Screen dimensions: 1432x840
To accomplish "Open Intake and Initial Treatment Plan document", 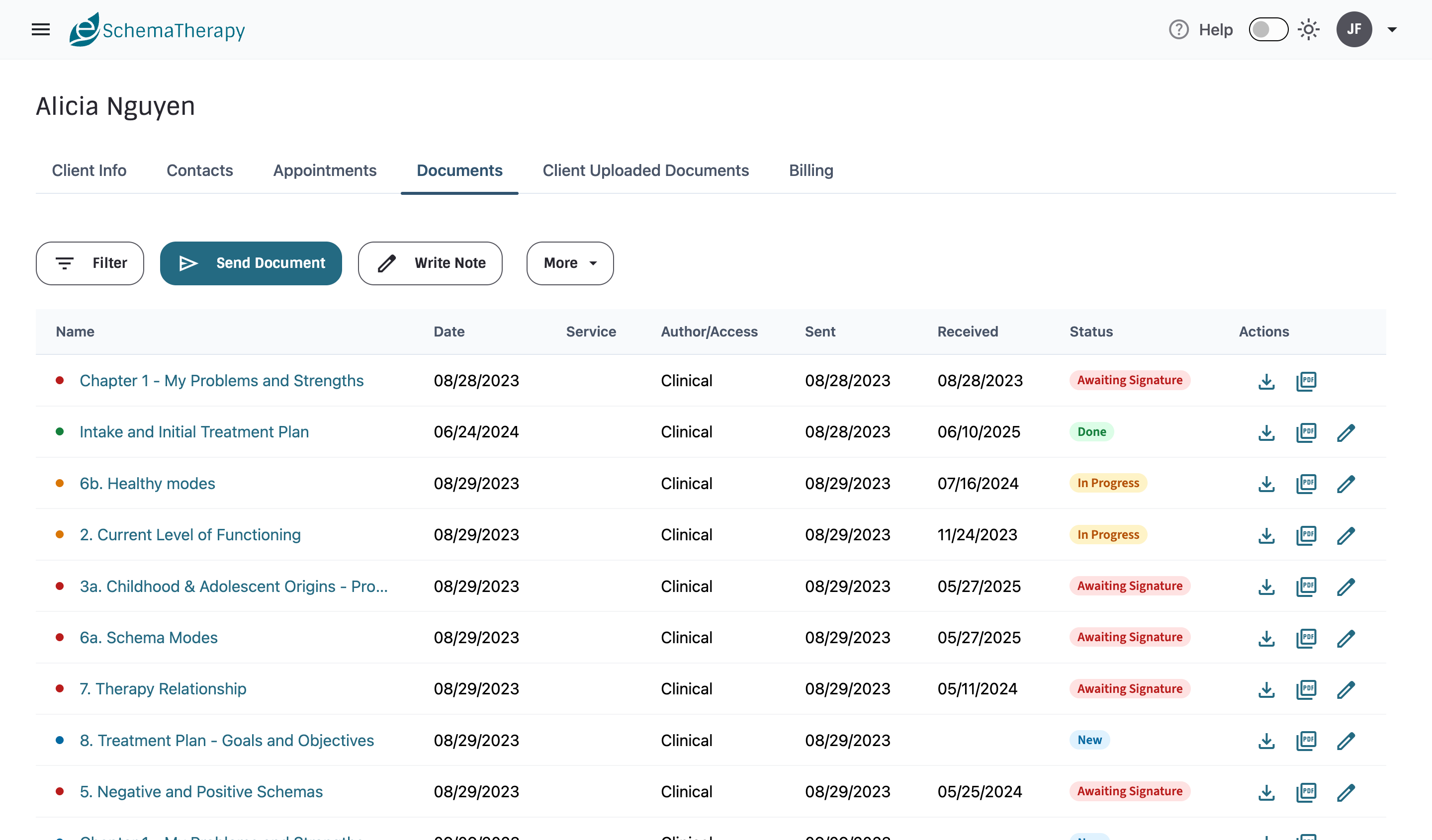I will pyautogui.click(x=194, y=431).
